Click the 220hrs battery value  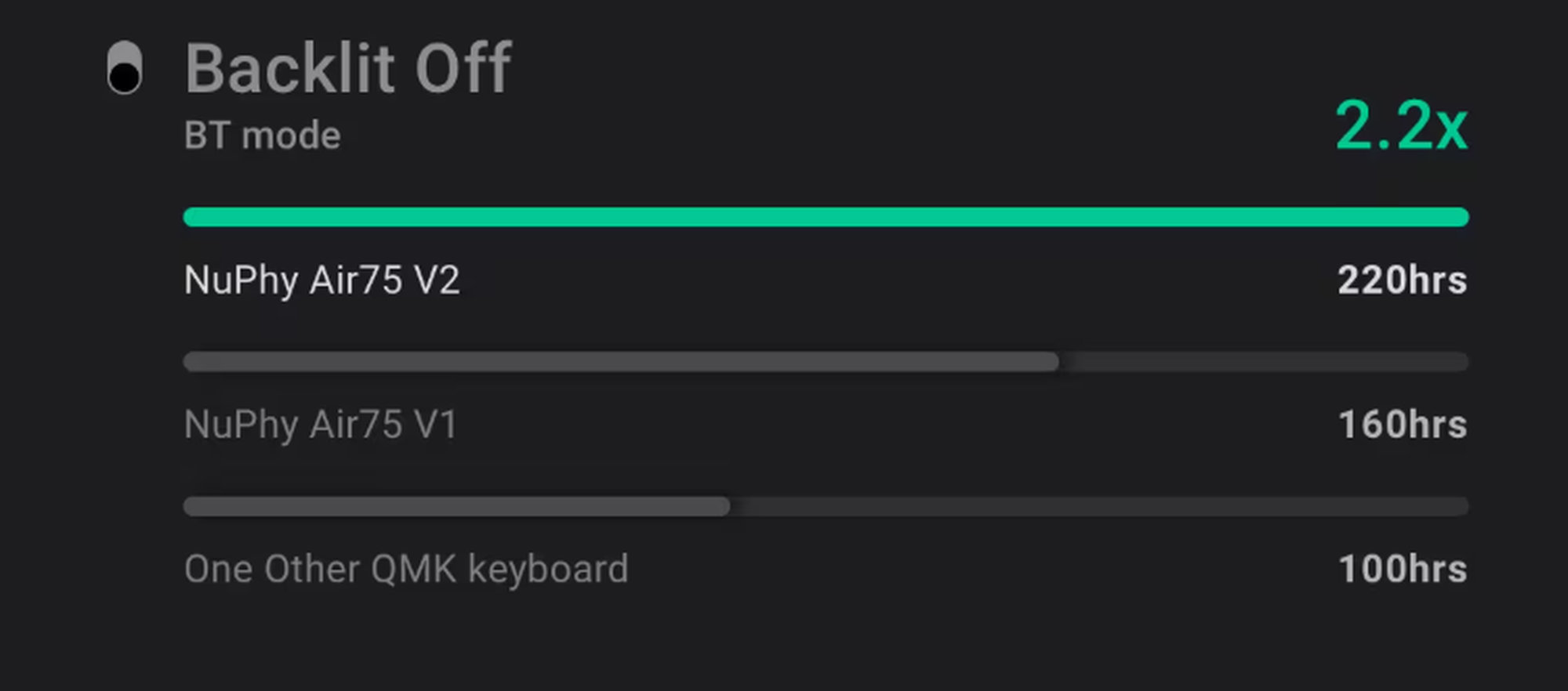(x=1402, y=280)
